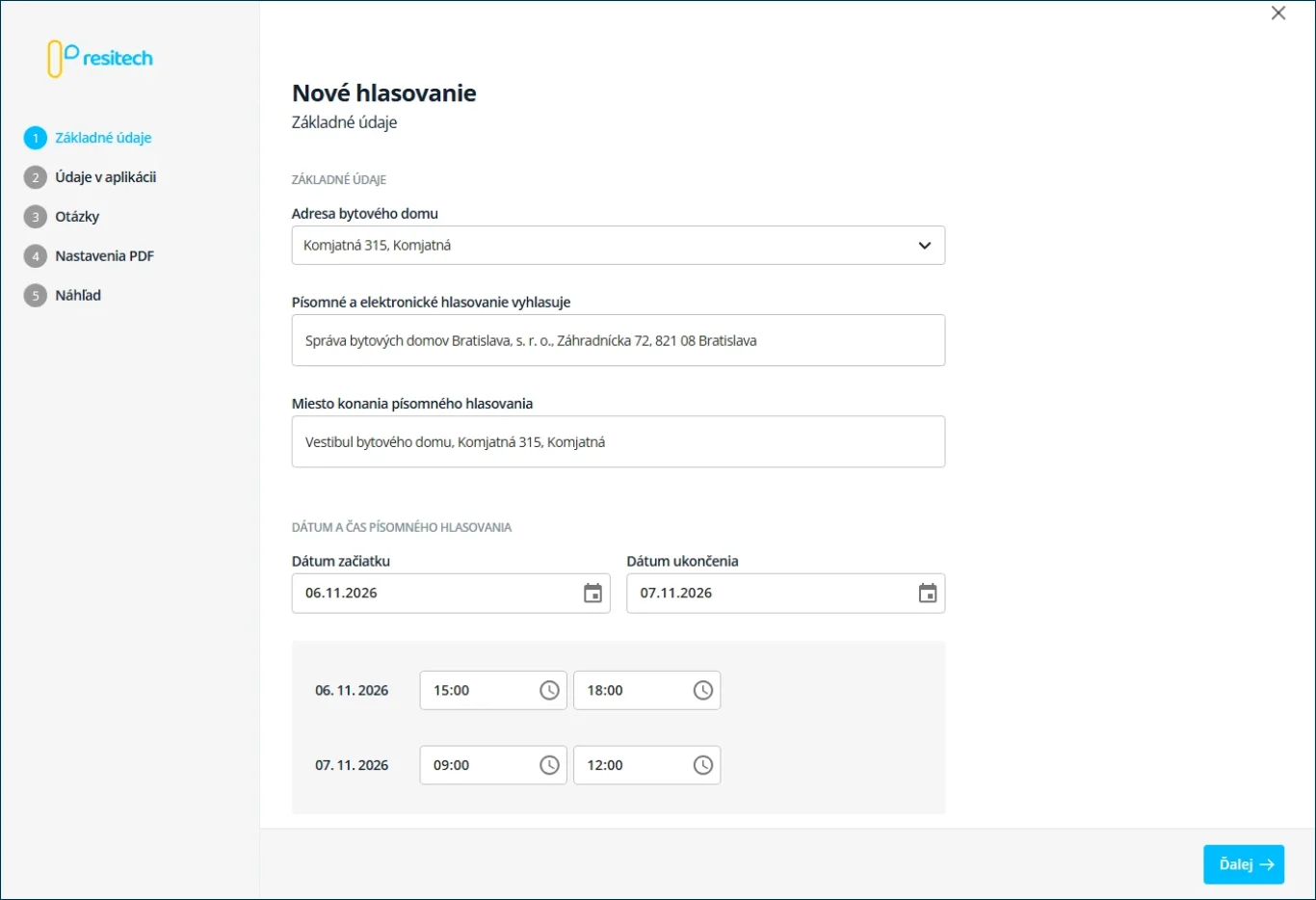Click step 4 number circle in sidebar
Image resolution: width=1316 pixels, height=900 pixels.
[36, 256]
